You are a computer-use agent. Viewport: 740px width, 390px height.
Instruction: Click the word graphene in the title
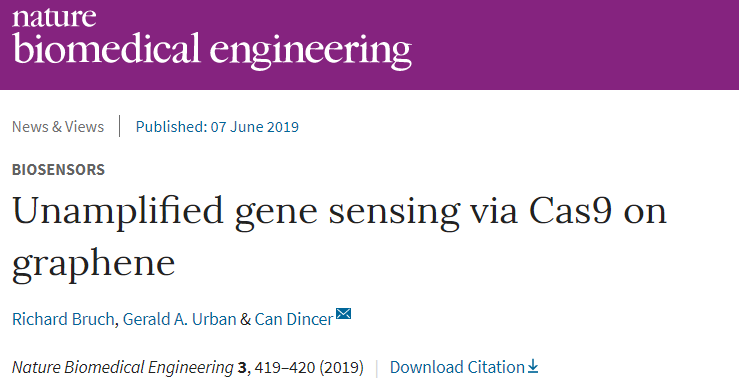93,264
